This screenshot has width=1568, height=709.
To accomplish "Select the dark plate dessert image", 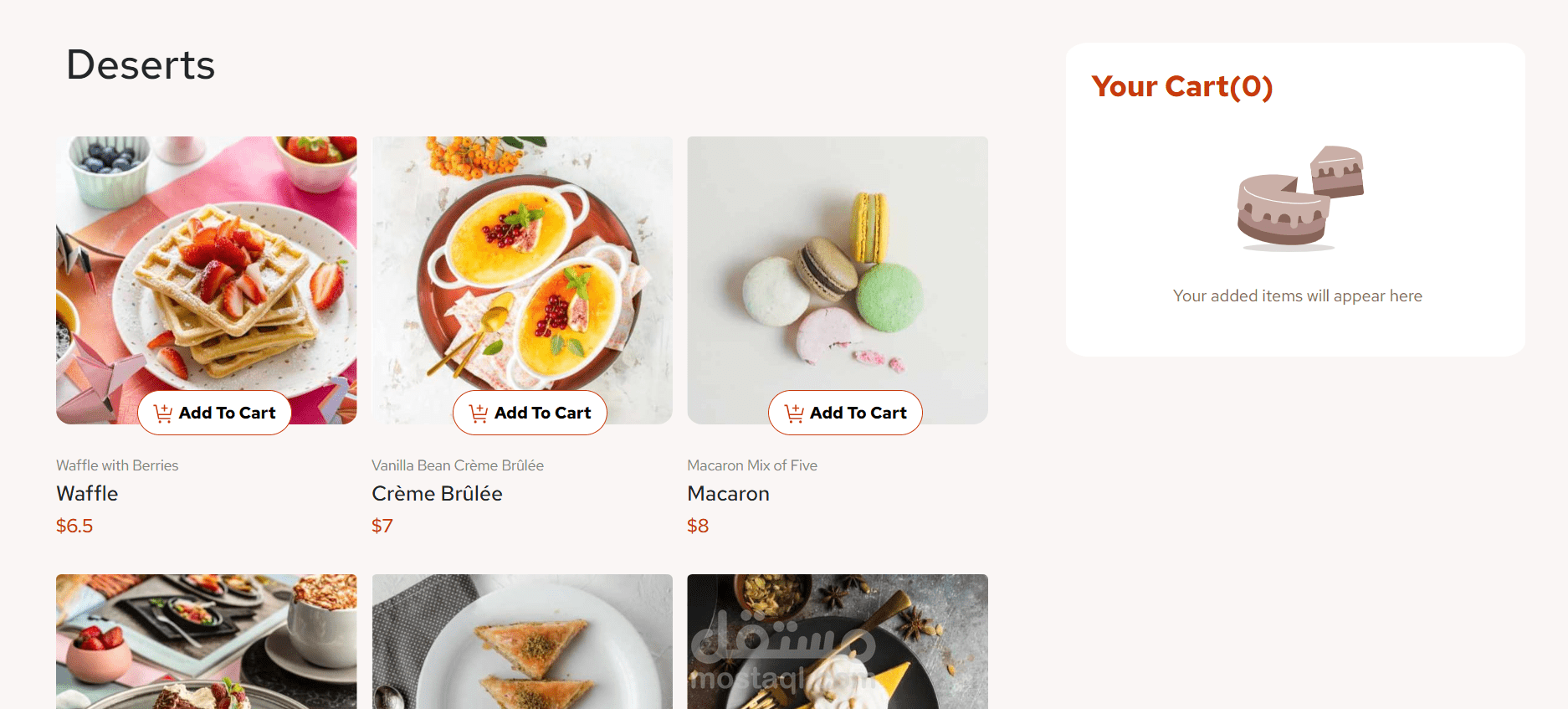I will 838,641.
